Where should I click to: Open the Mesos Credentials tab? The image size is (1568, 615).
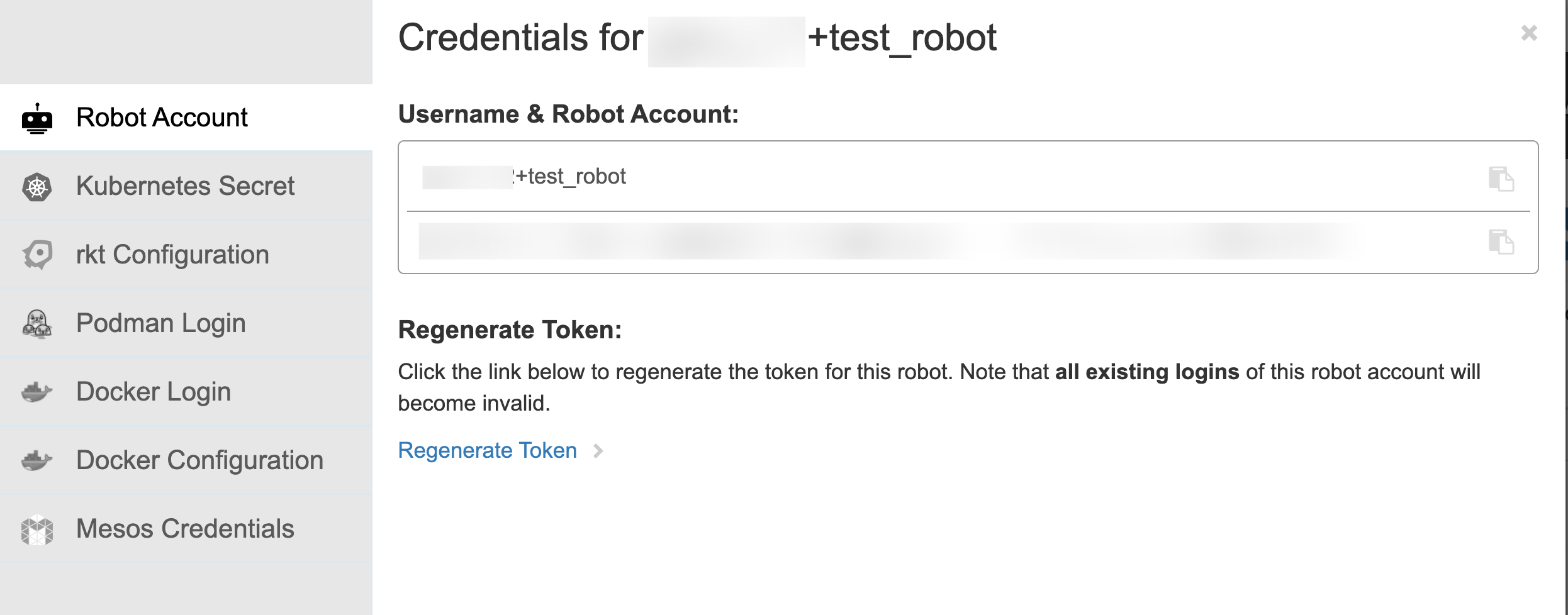pyautogui.click(x=185, y=529)
